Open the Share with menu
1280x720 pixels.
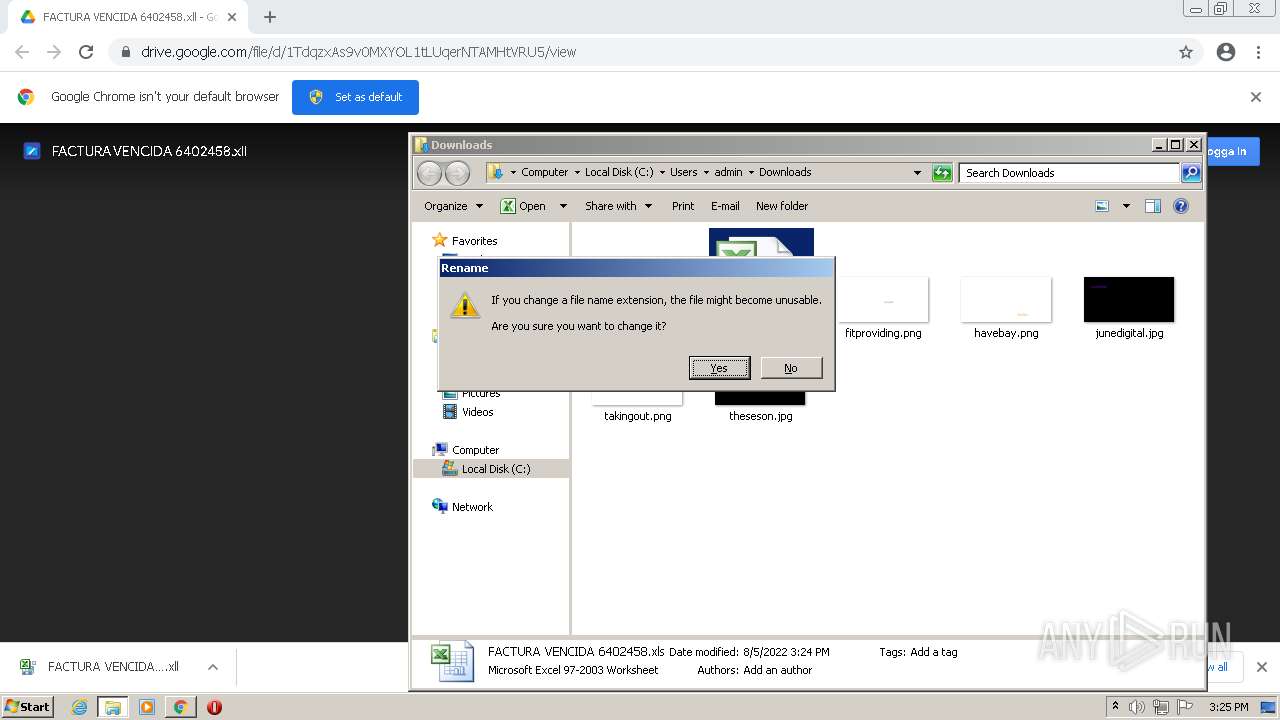(618, 206)
